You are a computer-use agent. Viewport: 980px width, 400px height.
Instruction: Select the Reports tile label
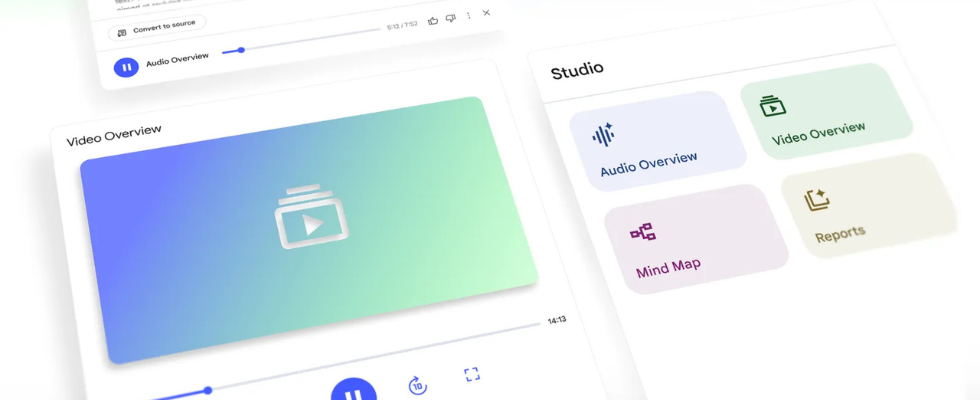840,235
